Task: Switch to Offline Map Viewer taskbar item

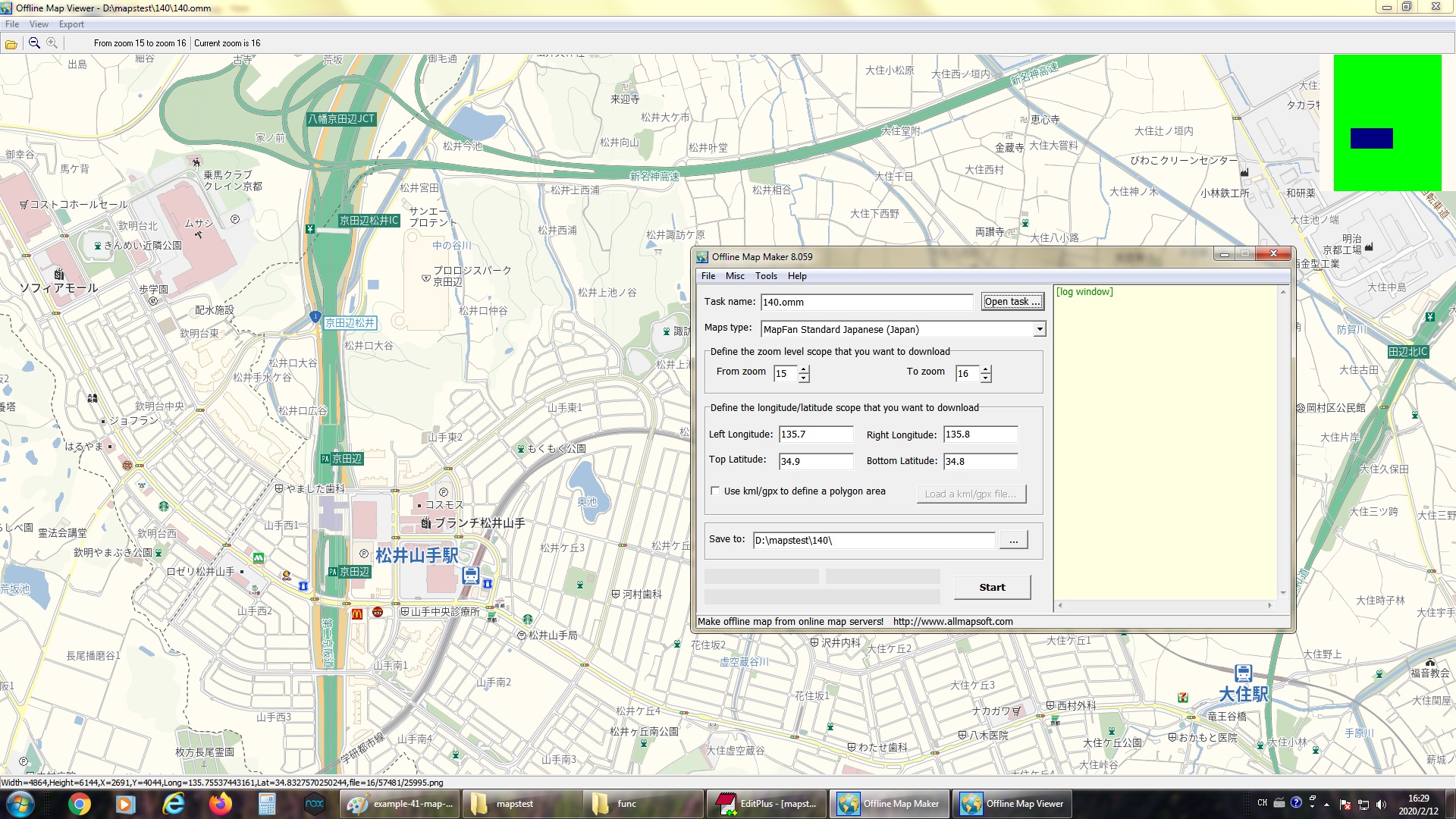Action: coord(1012,804)
